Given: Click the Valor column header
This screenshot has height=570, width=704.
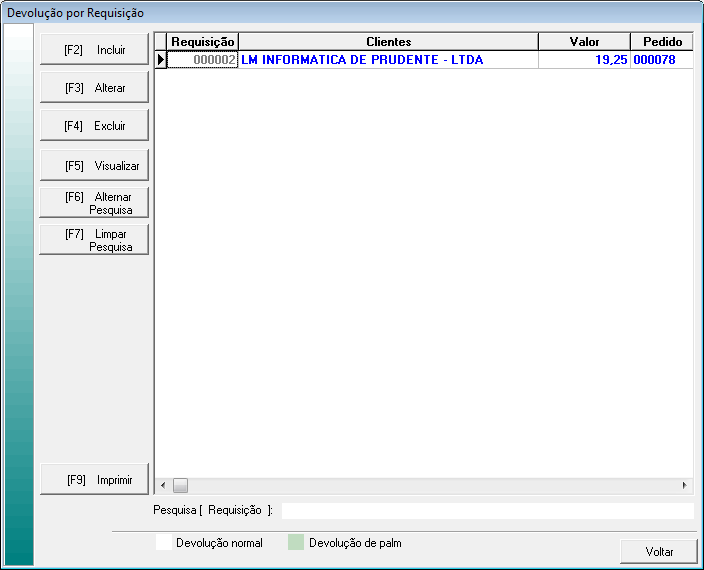Looking at the screenshot, I should coord(584,42).
